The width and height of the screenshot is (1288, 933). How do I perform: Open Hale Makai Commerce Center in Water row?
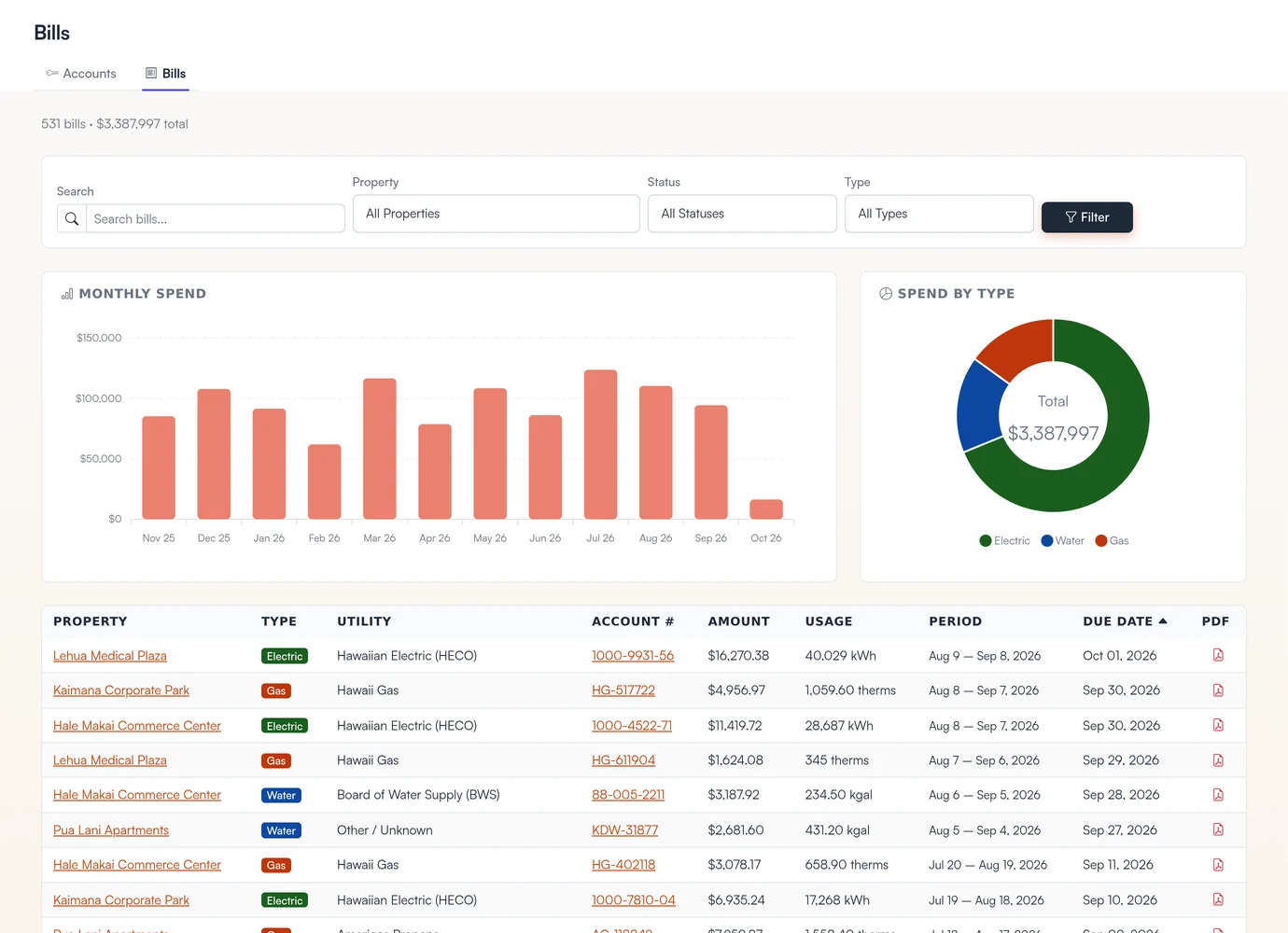click(137, 795)
